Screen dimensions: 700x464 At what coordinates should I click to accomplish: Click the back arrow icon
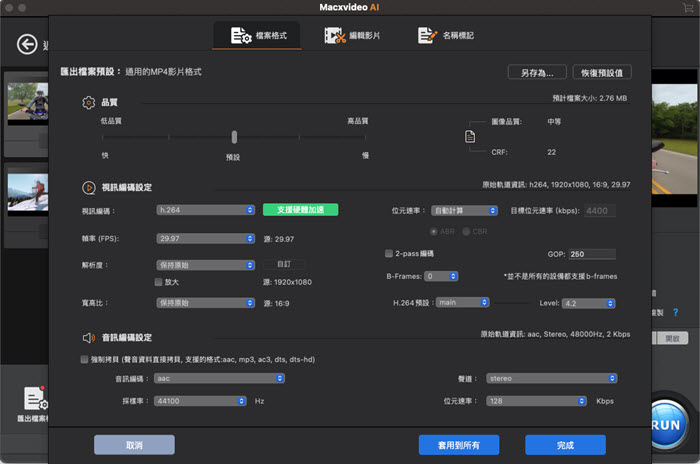click(x=27, y=44)
